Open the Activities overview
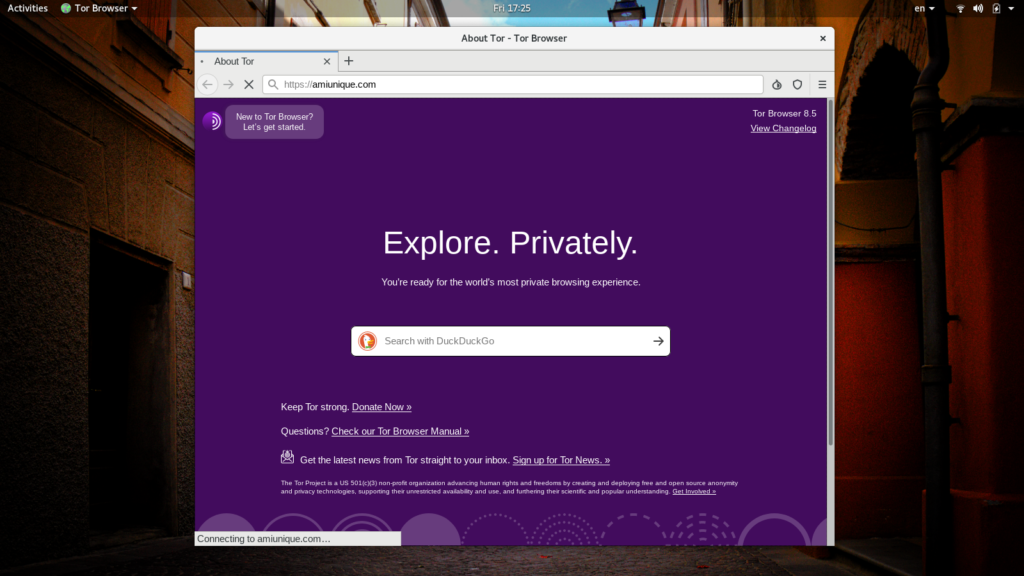The image size is (1024, 576). (27, 8)
